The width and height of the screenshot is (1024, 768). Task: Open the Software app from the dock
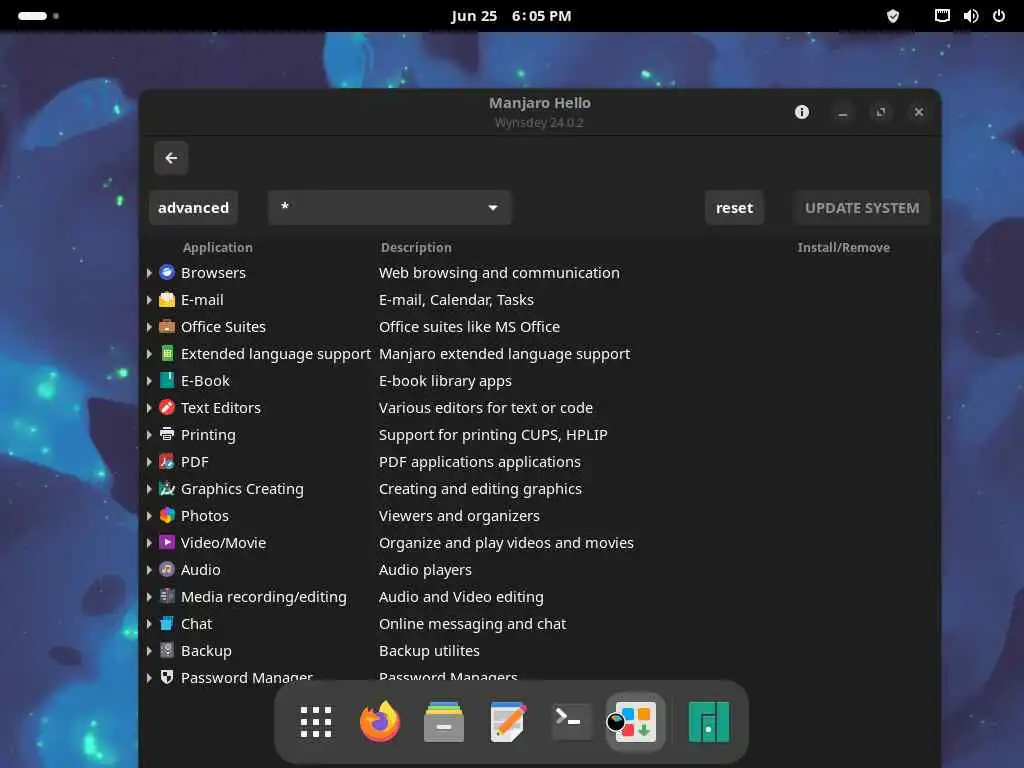tap(635, 722)
